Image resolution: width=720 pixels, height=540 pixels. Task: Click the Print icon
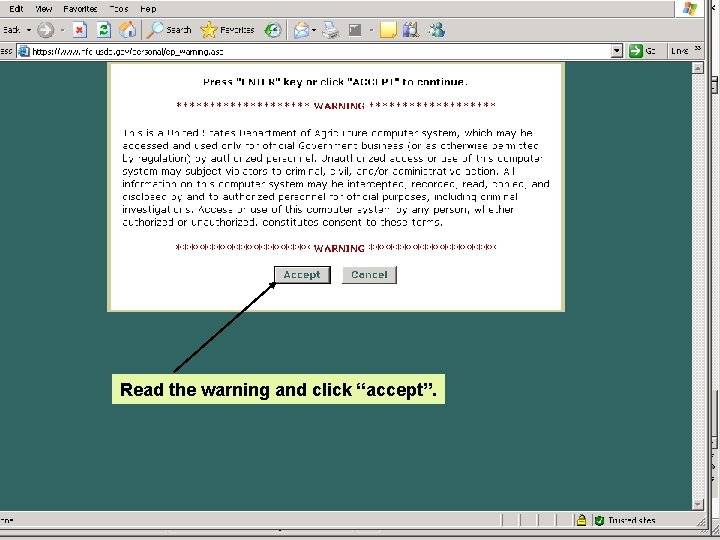(330, 30)
